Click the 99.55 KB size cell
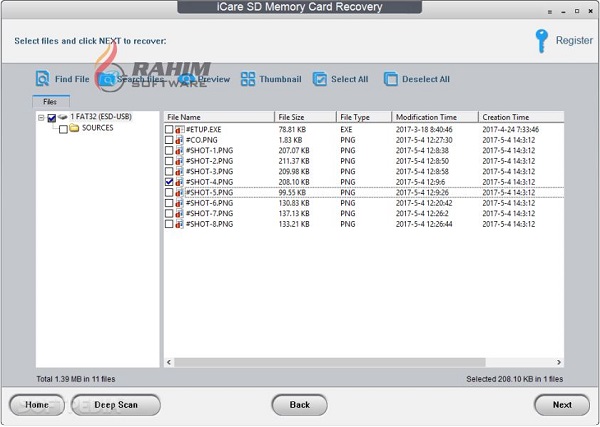Screen dimensions: 600x427 click(292, 192)
